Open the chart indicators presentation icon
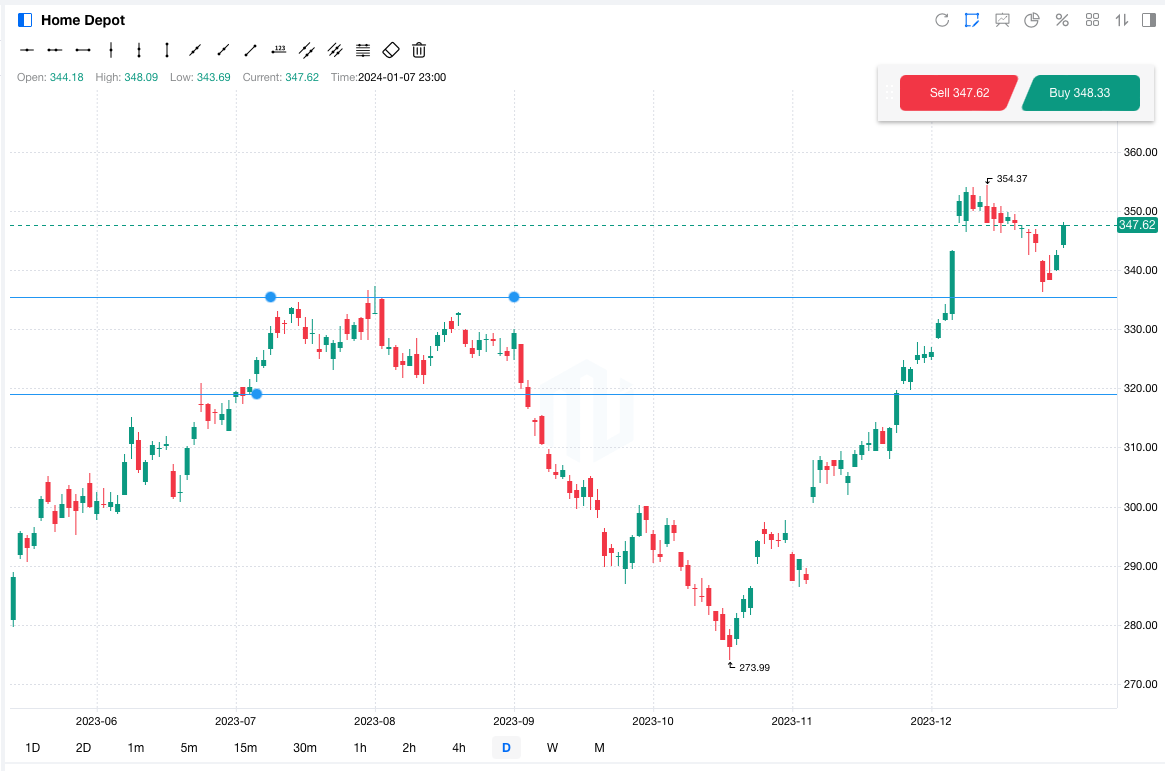The height and width of the screenshot is (771, 1165). pos(1002,20)
